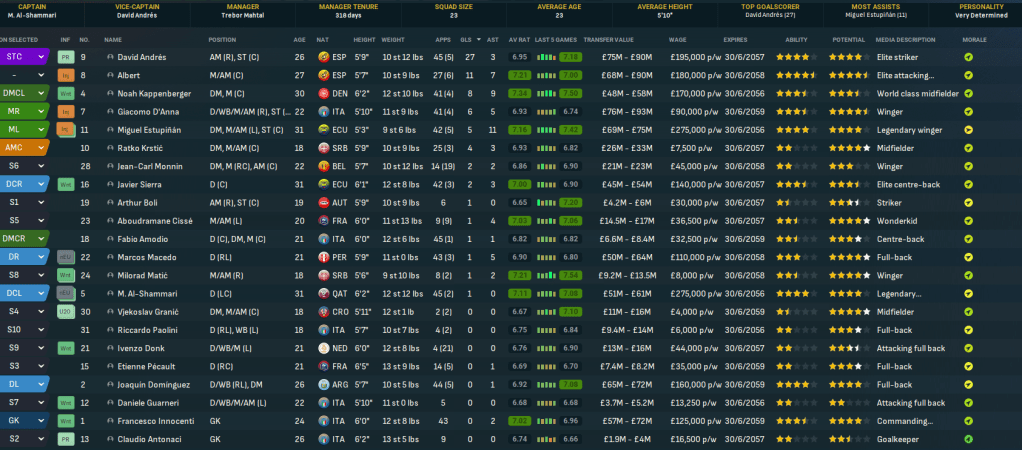Click Ivenzo Donk's Netherlands flag icon
The width and height of the screenshot is (1022, 450).
323,348
